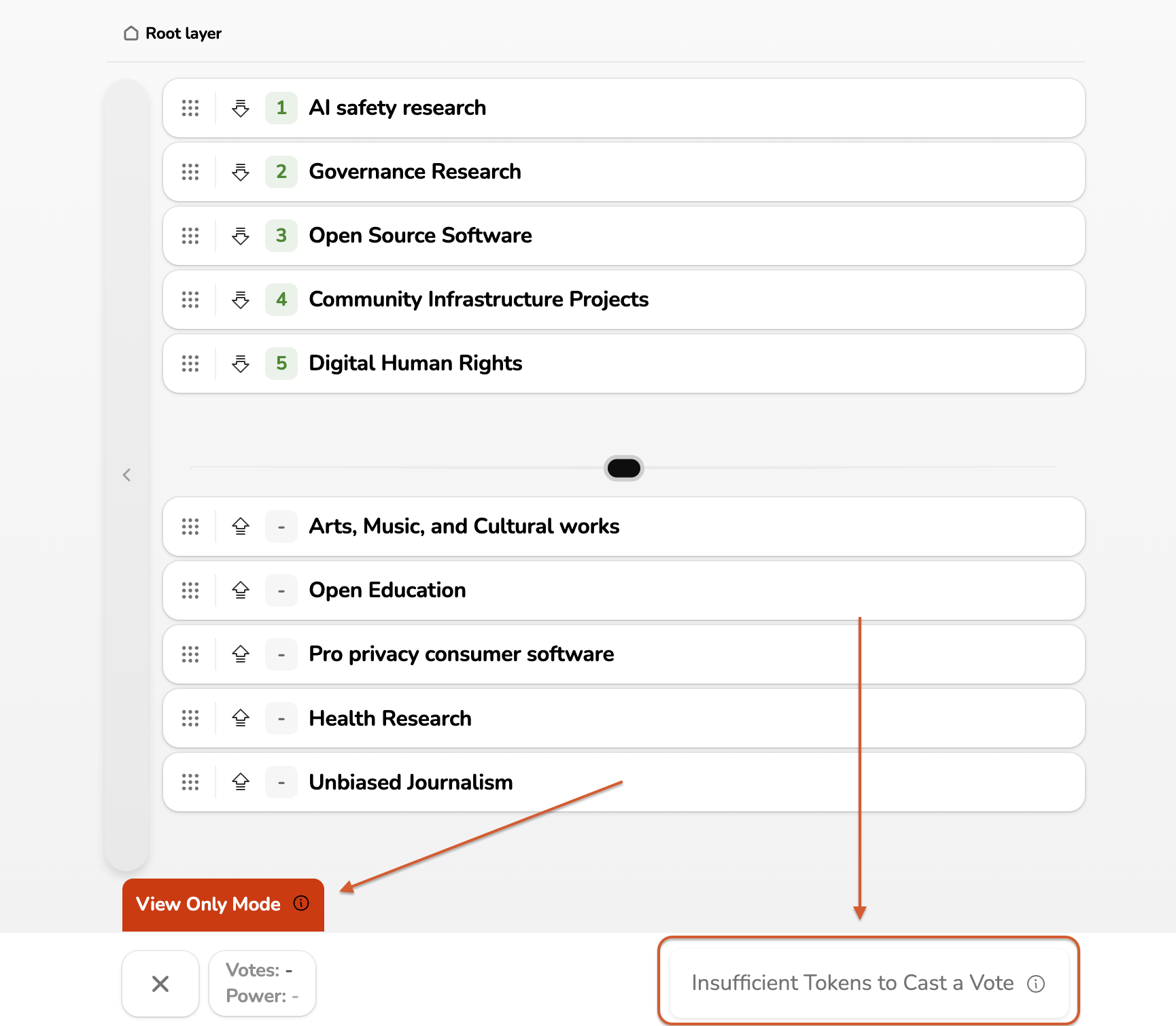Screen dimensions: 1176x1026
Task: Toggle Community Infrastructure Projects out of ranking
Action: coord(241,300)
